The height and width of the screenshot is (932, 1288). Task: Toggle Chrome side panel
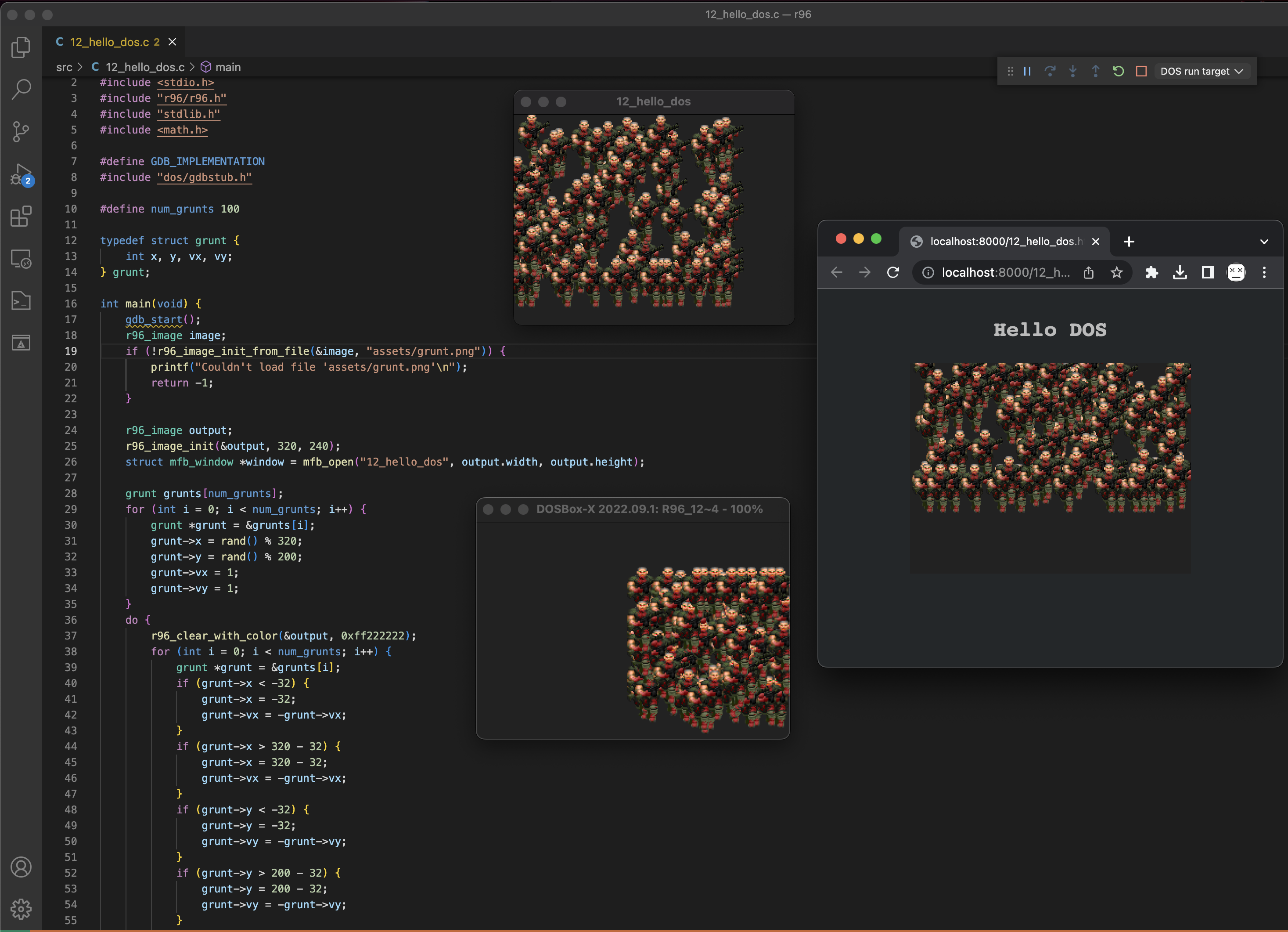pyautogui.click(x=1207, y=273)
